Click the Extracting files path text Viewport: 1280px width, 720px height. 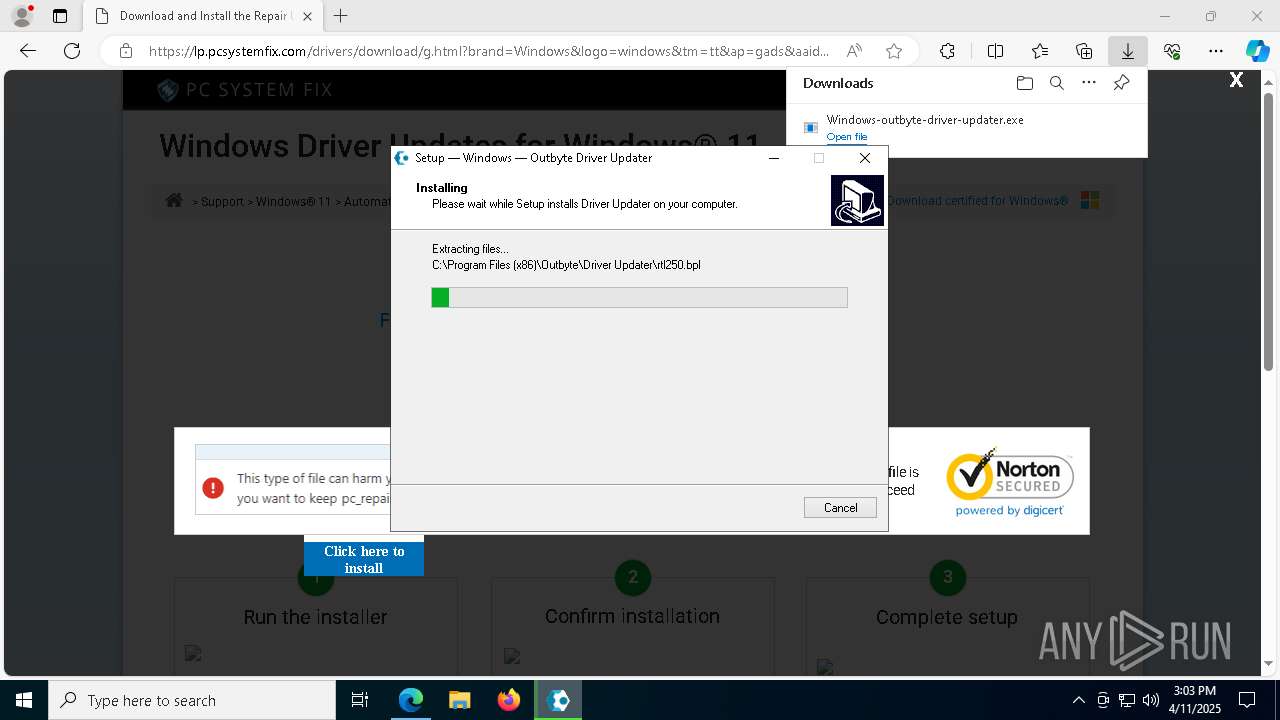566,265
